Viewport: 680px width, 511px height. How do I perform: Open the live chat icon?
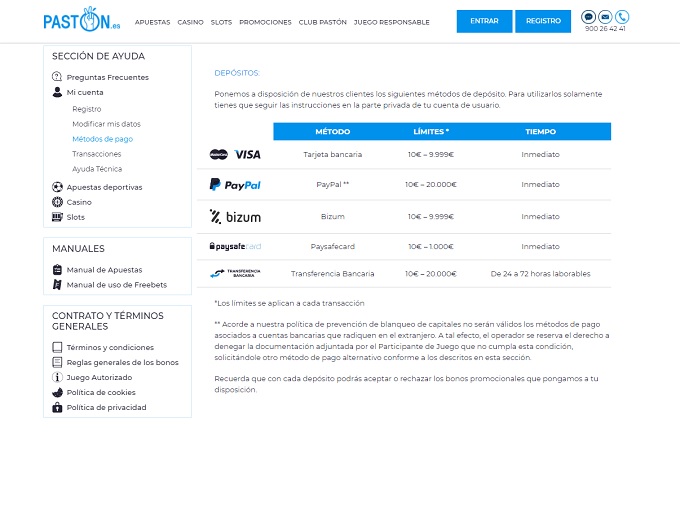(x=588, y=17)
